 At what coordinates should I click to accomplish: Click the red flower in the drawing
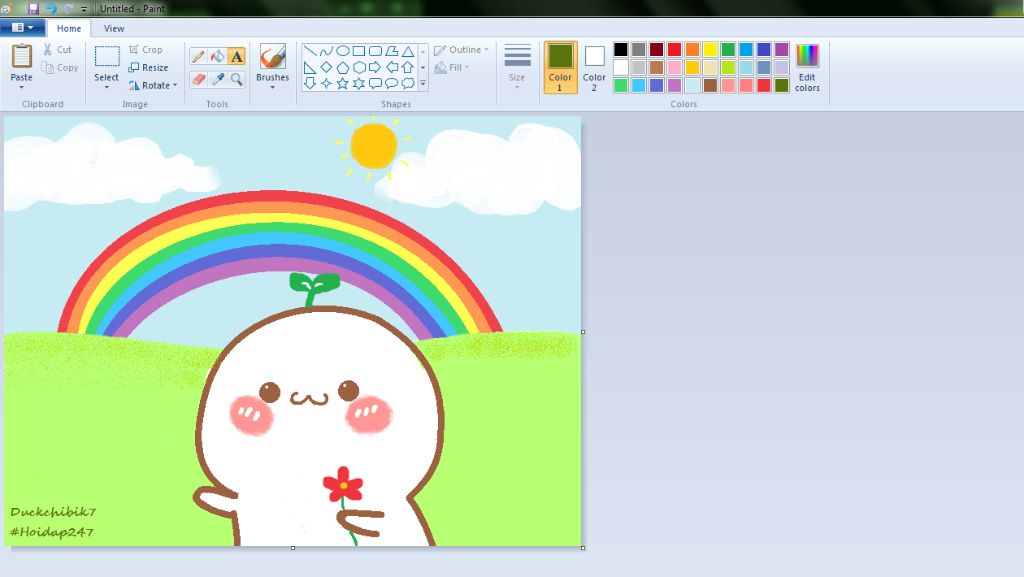coord(342,485)
